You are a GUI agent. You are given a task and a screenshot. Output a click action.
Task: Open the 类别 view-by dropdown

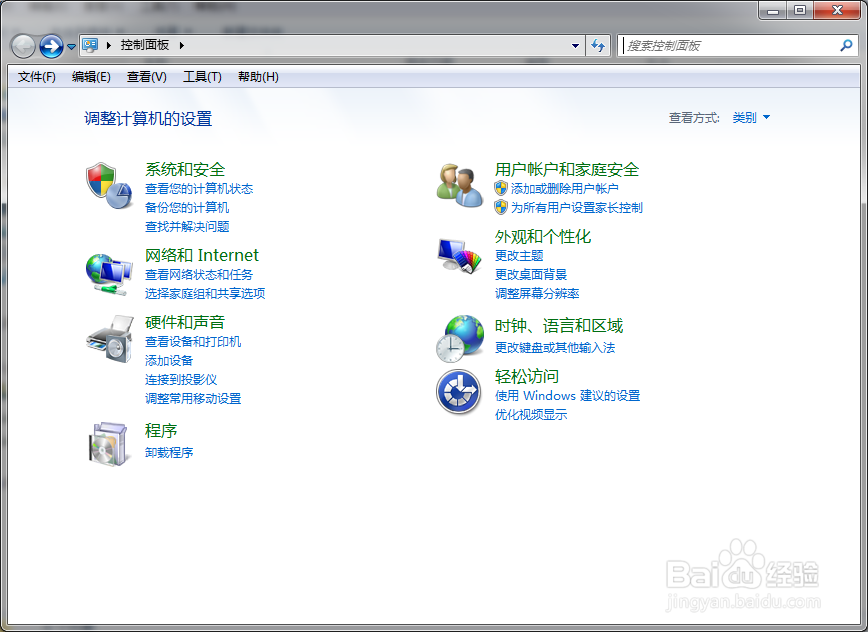(751, 117)
